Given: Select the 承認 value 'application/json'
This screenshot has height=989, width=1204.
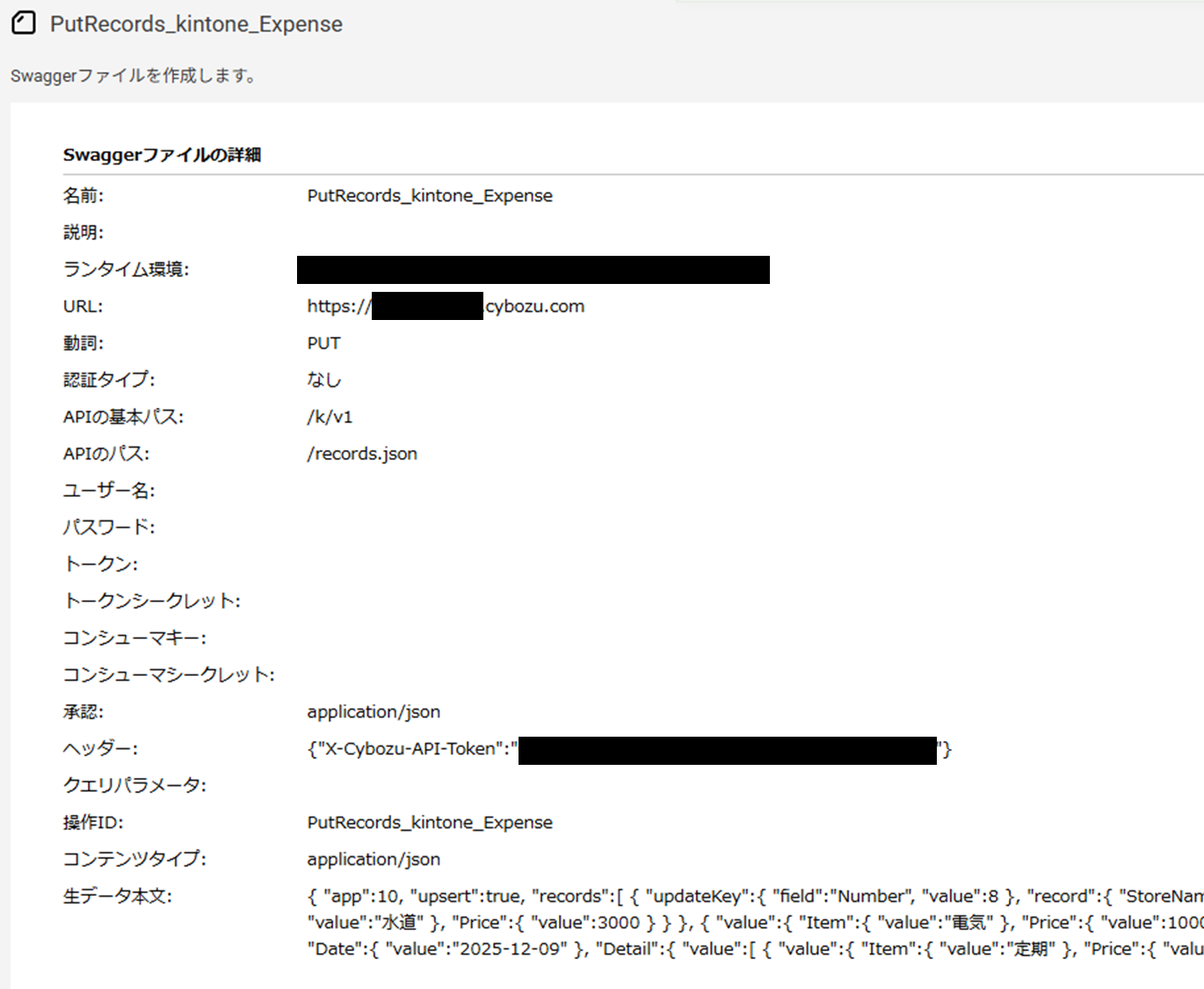Looking at the screenshot, I should pyautogui.click(x=374, y=712).
